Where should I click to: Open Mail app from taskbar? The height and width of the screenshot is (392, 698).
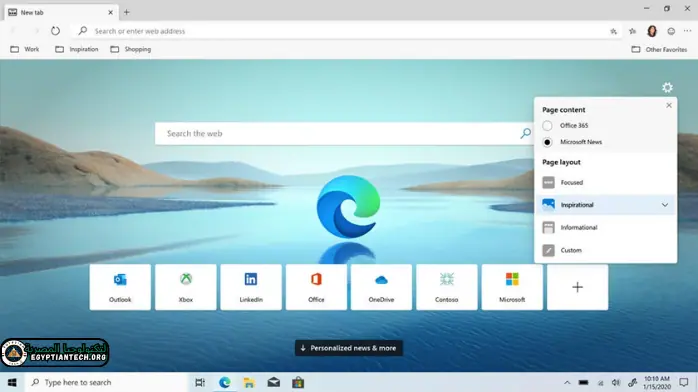[273, 382]
